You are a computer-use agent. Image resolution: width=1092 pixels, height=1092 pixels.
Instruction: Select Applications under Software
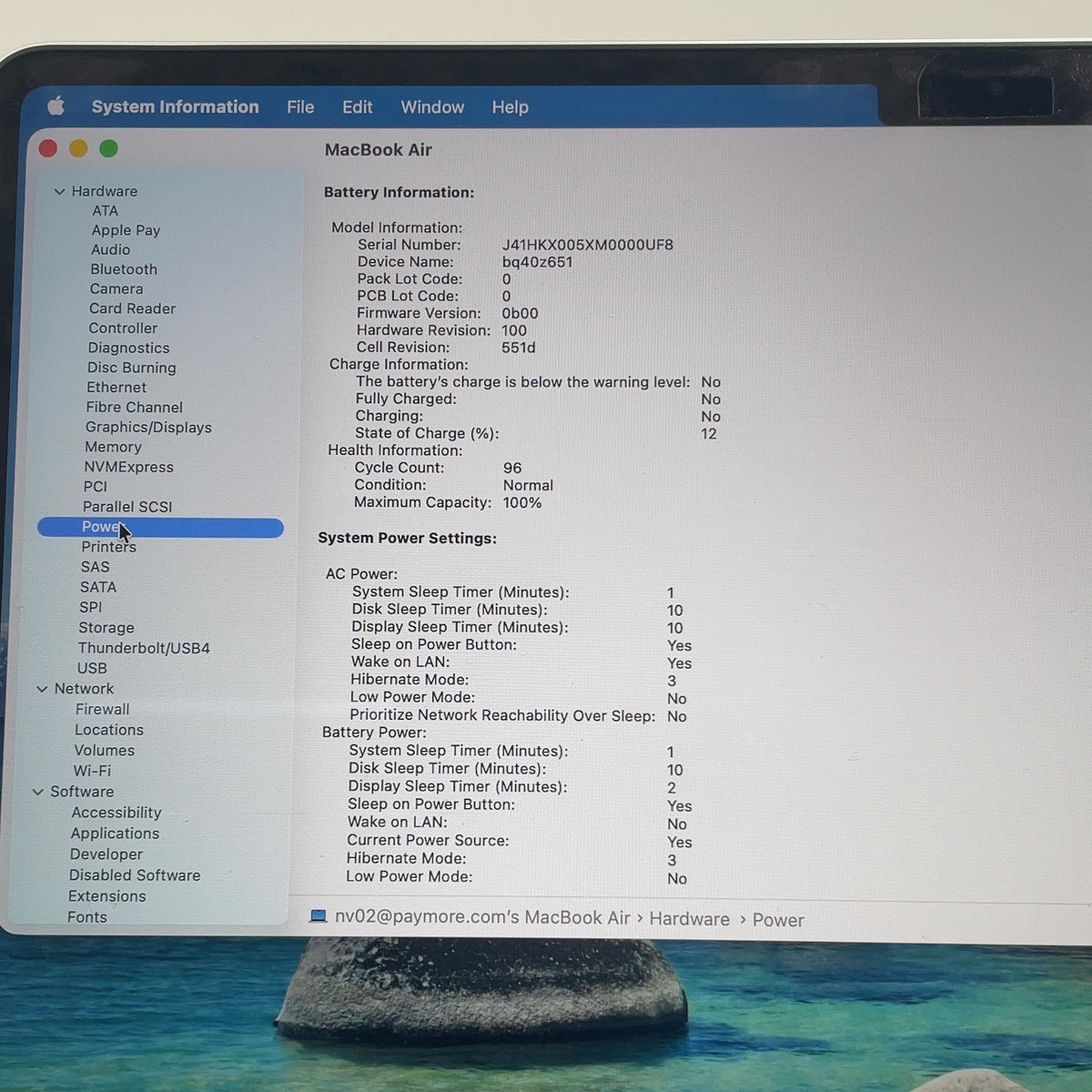click(x=115, y=834)
